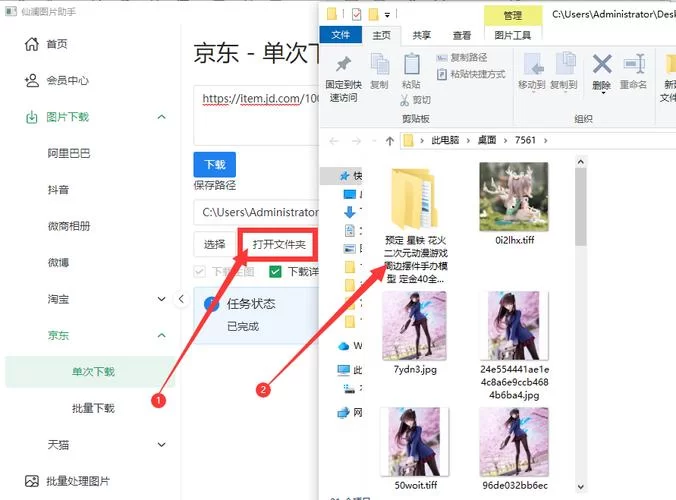676x500 pixels.
Task: Open quick access toolbar dropdown arrow
Action: pyautogui.click(x=387, y=16)
